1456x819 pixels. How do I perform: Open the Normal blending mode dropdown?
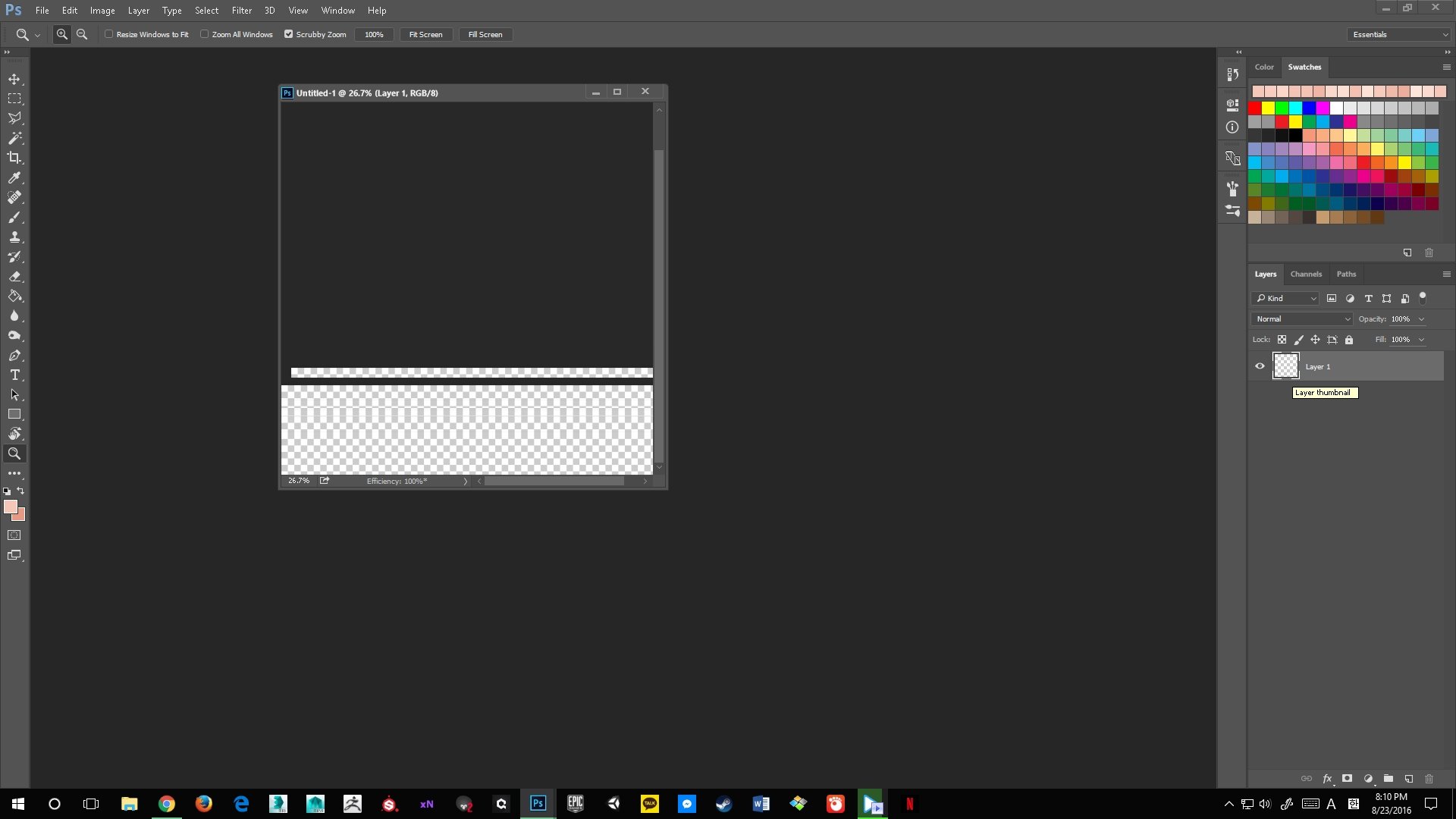coord(1301,319)
